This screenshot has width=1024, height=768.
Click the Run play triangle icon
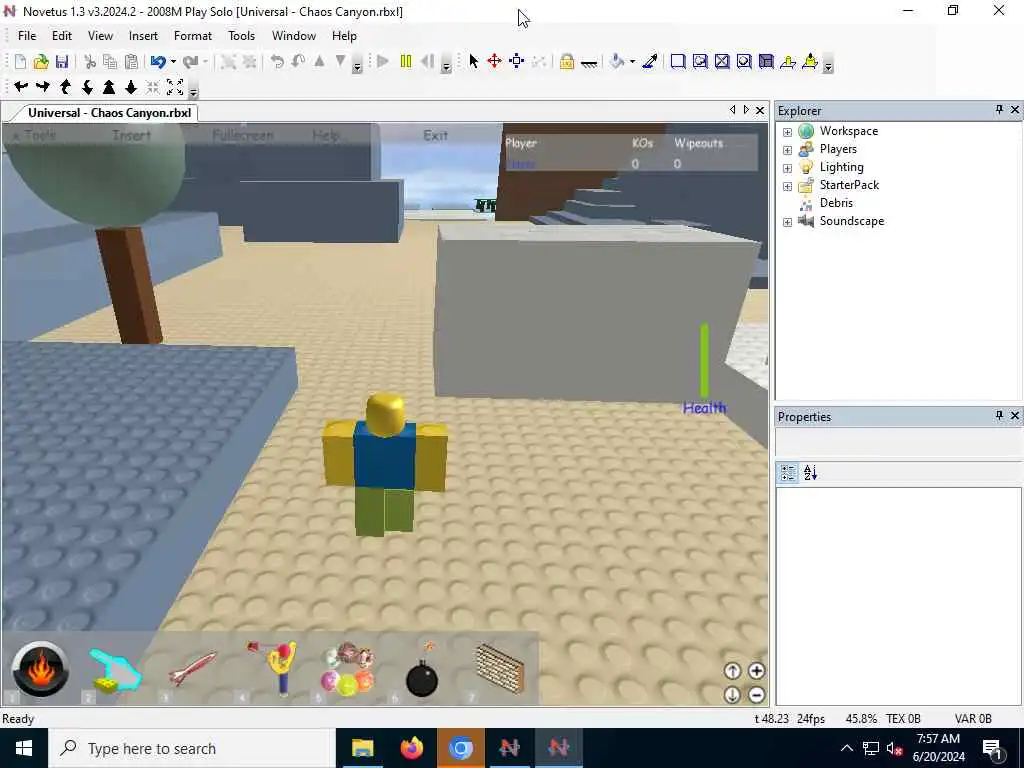[383, 61]
